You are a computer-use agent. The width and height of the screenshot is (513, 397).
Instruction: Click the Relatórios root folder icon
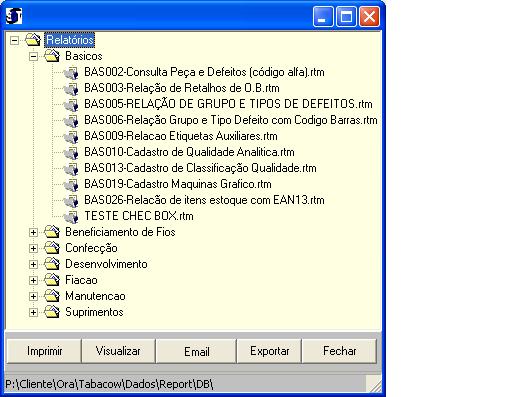(33, 40)
